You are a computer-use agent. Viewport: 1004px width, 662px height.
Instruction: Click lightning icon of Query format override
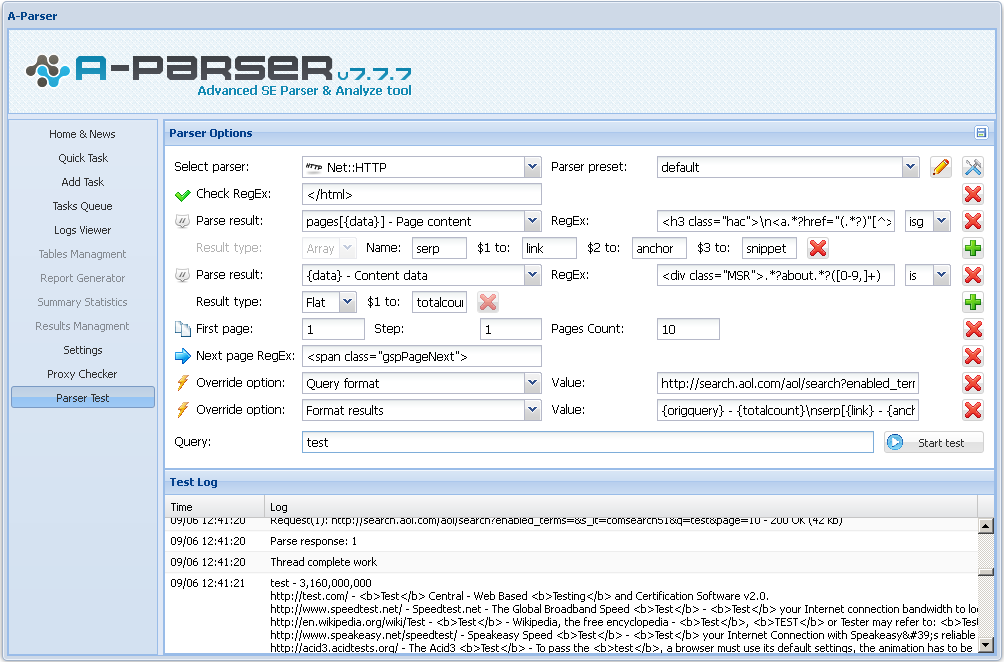[182, 383]
